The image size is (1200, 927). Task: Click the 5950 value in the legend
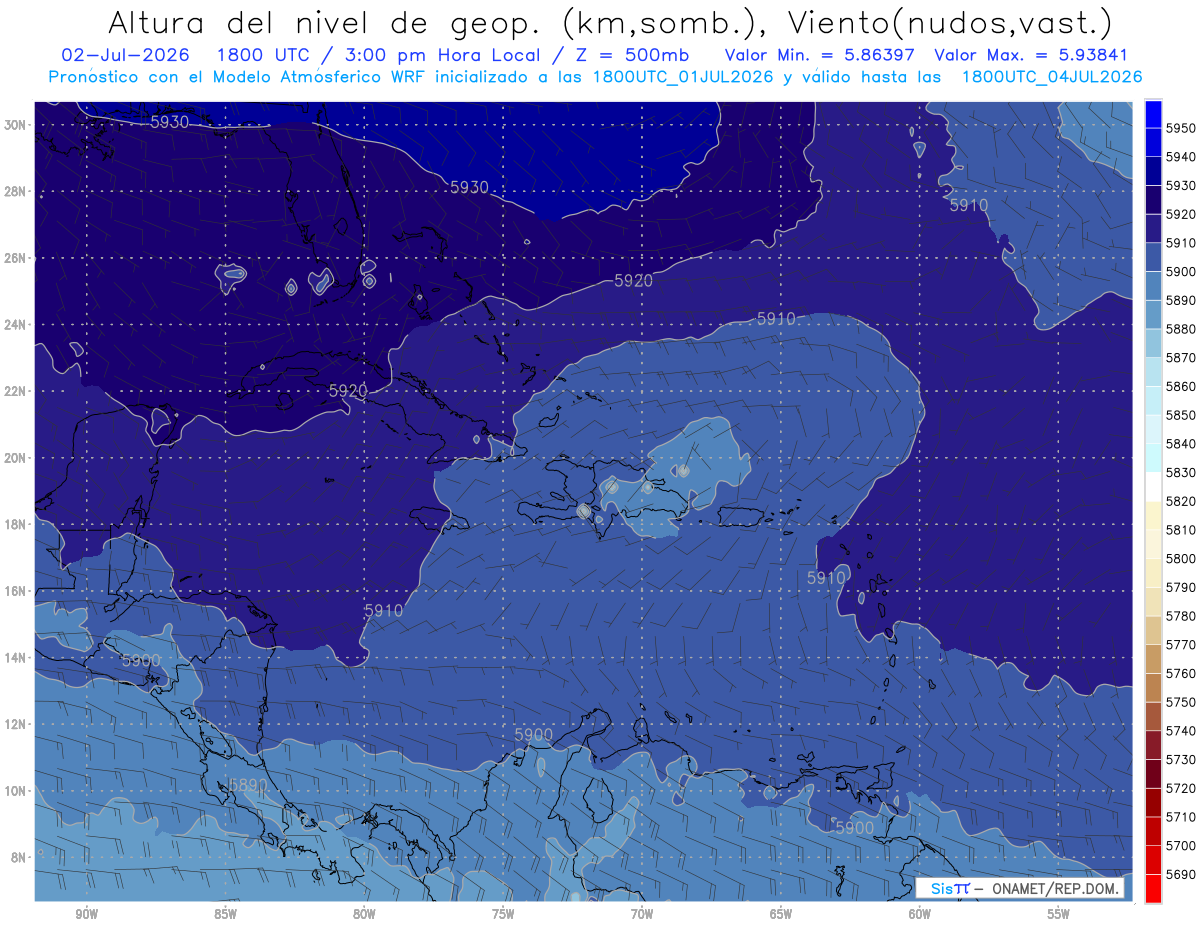tap(1180, 128)
